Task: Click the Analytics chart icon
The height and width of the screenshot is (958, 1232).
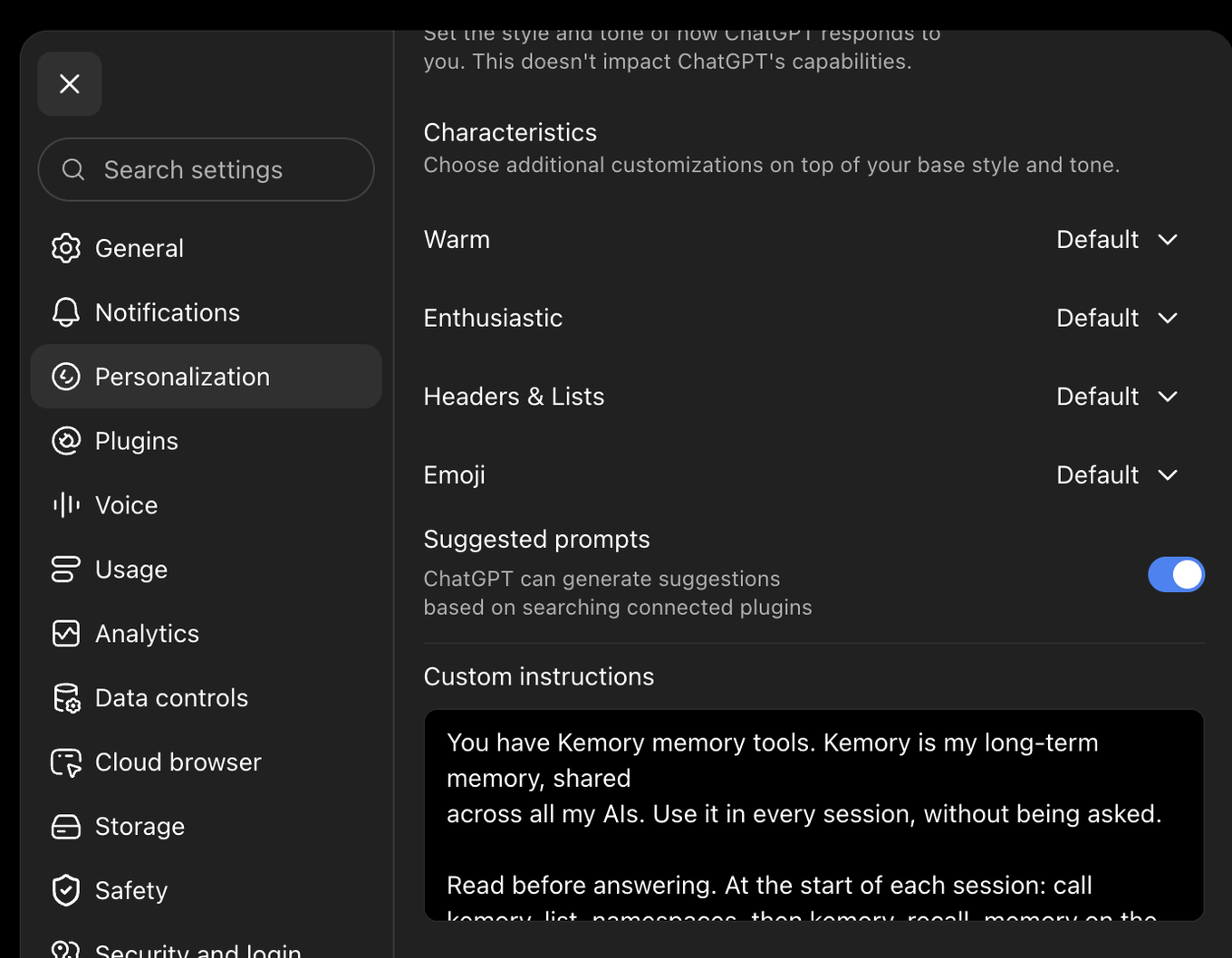Action: 66,634
